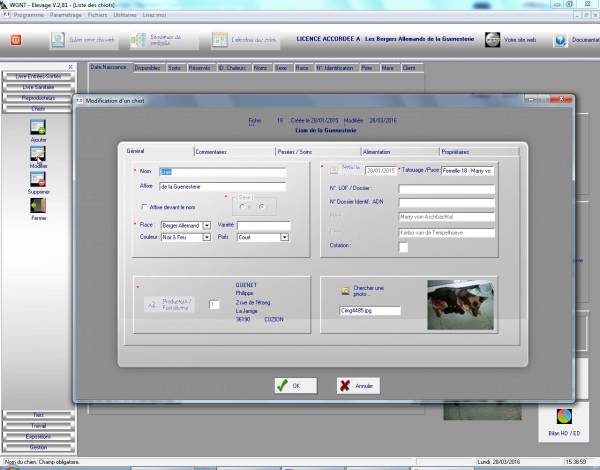600x470 pixels.
Task: Toggle the Cotation checkbox
Action: click(403, 247)
